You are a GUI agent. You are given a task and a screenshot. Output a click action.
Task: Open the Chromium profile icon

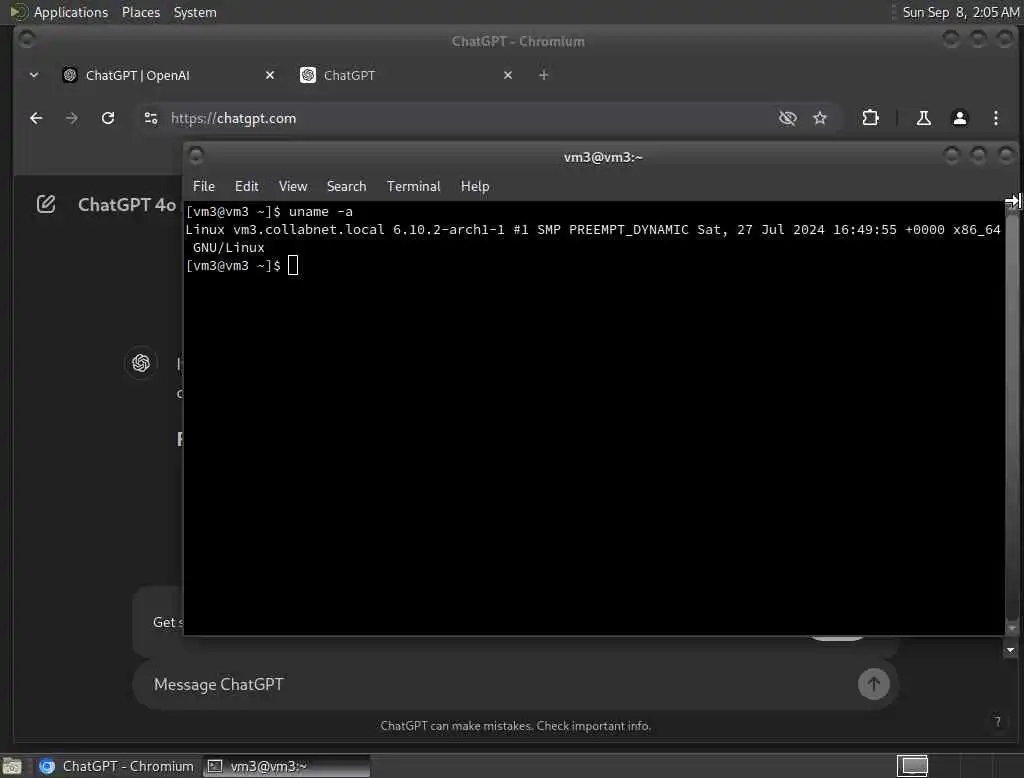[959, 118]
